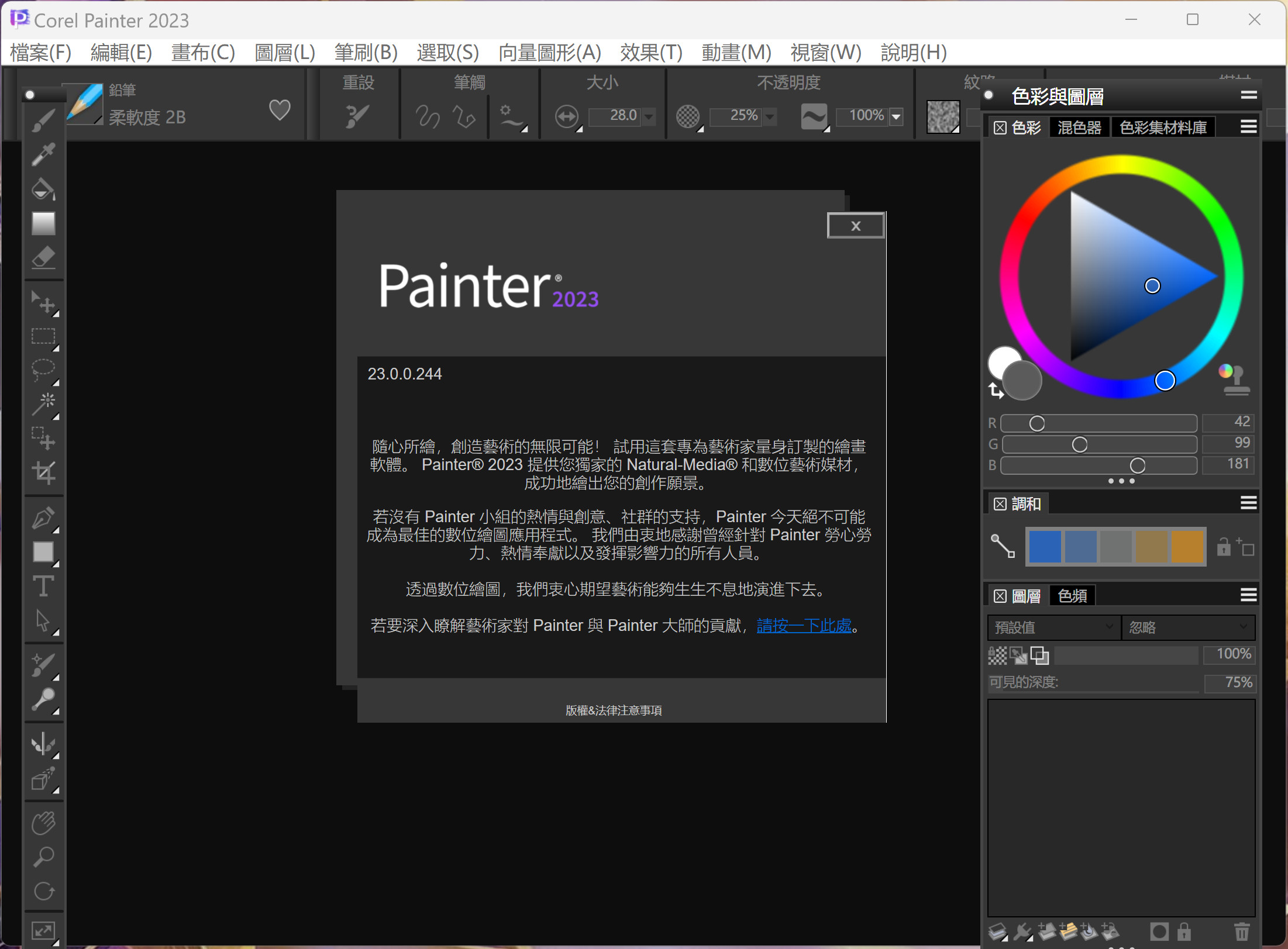This screenshot has width=1288, height=949.
Task: Choose the freehand strokes icon
Action: [x=428, y=116]
